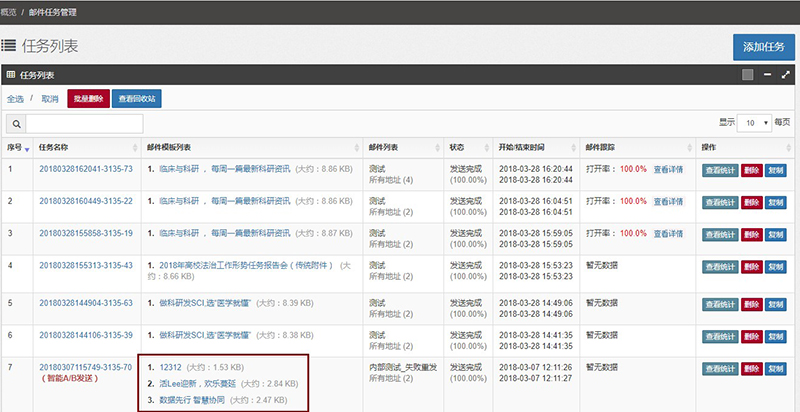Click 查看详情 link in first row
The width and height of the screenshot is (800, 412).
point(668,169)
